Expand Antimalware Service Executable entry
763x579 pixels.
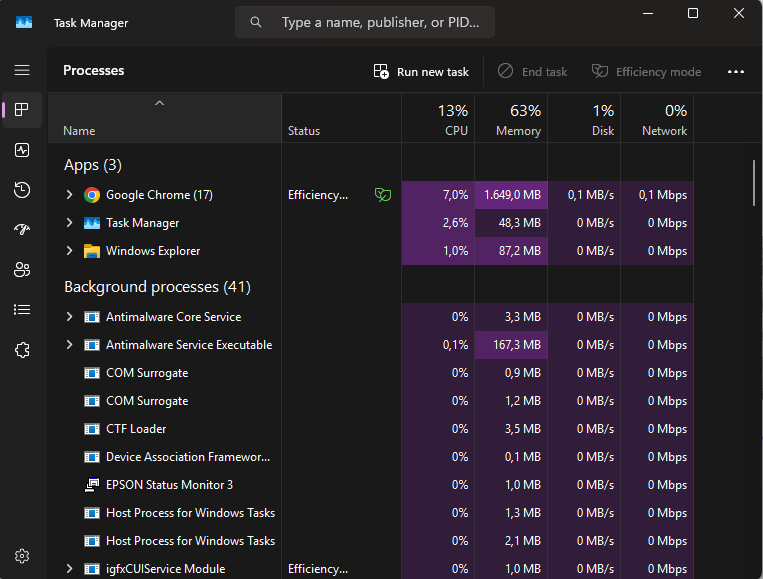pyautogui.click(x=69, y=345)
